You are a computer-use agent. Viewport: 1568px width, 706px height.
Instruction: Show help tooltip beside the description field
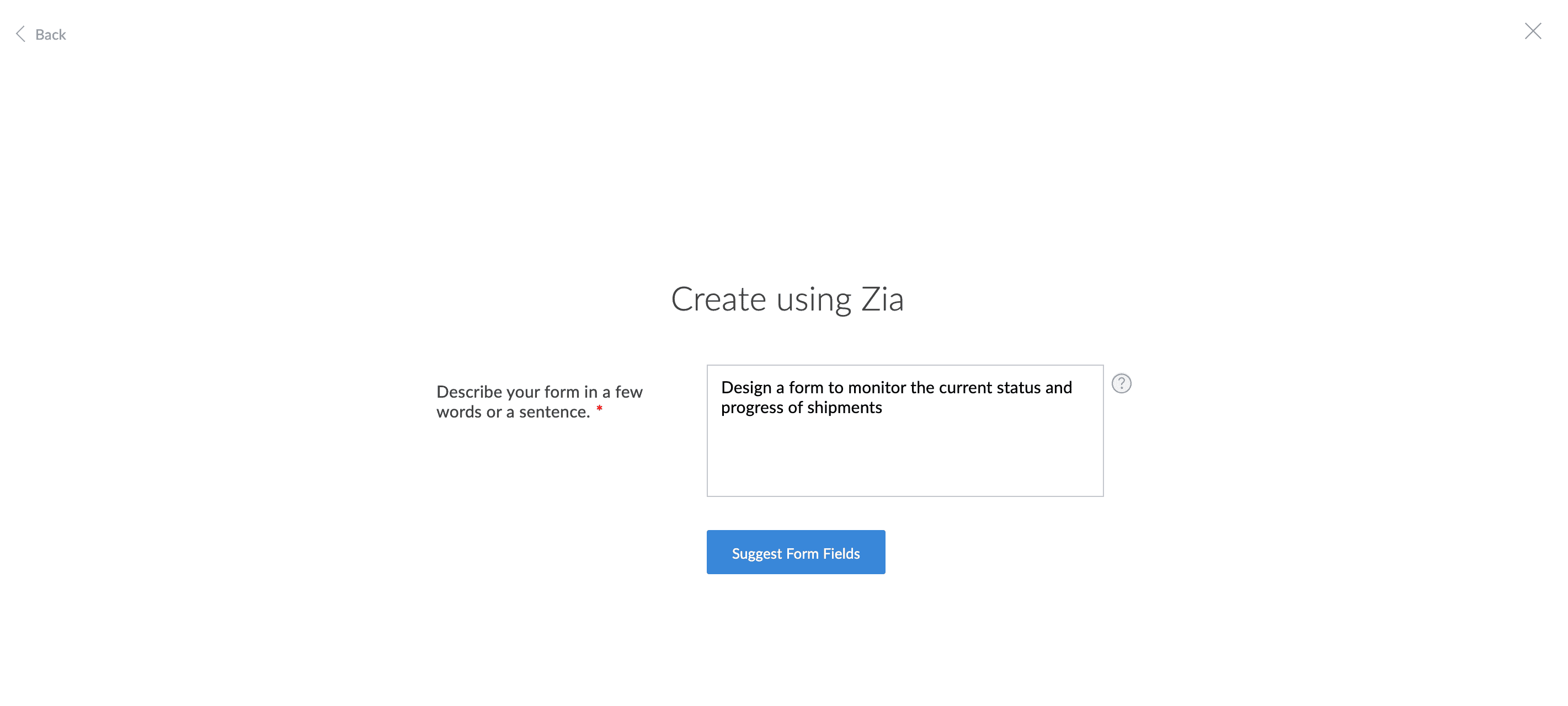coord(1121,383)
